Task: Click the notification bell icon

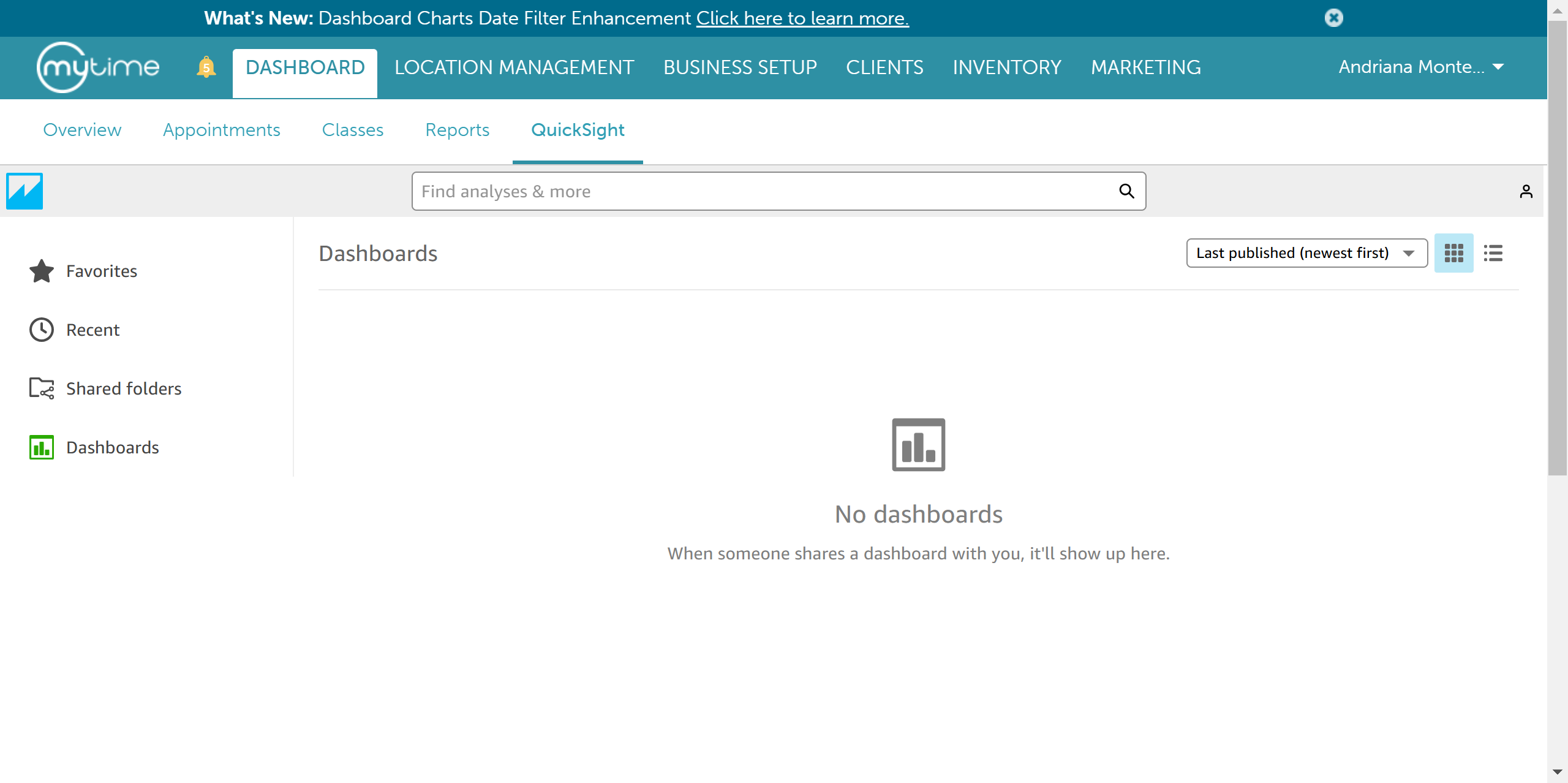Action: 206,67
